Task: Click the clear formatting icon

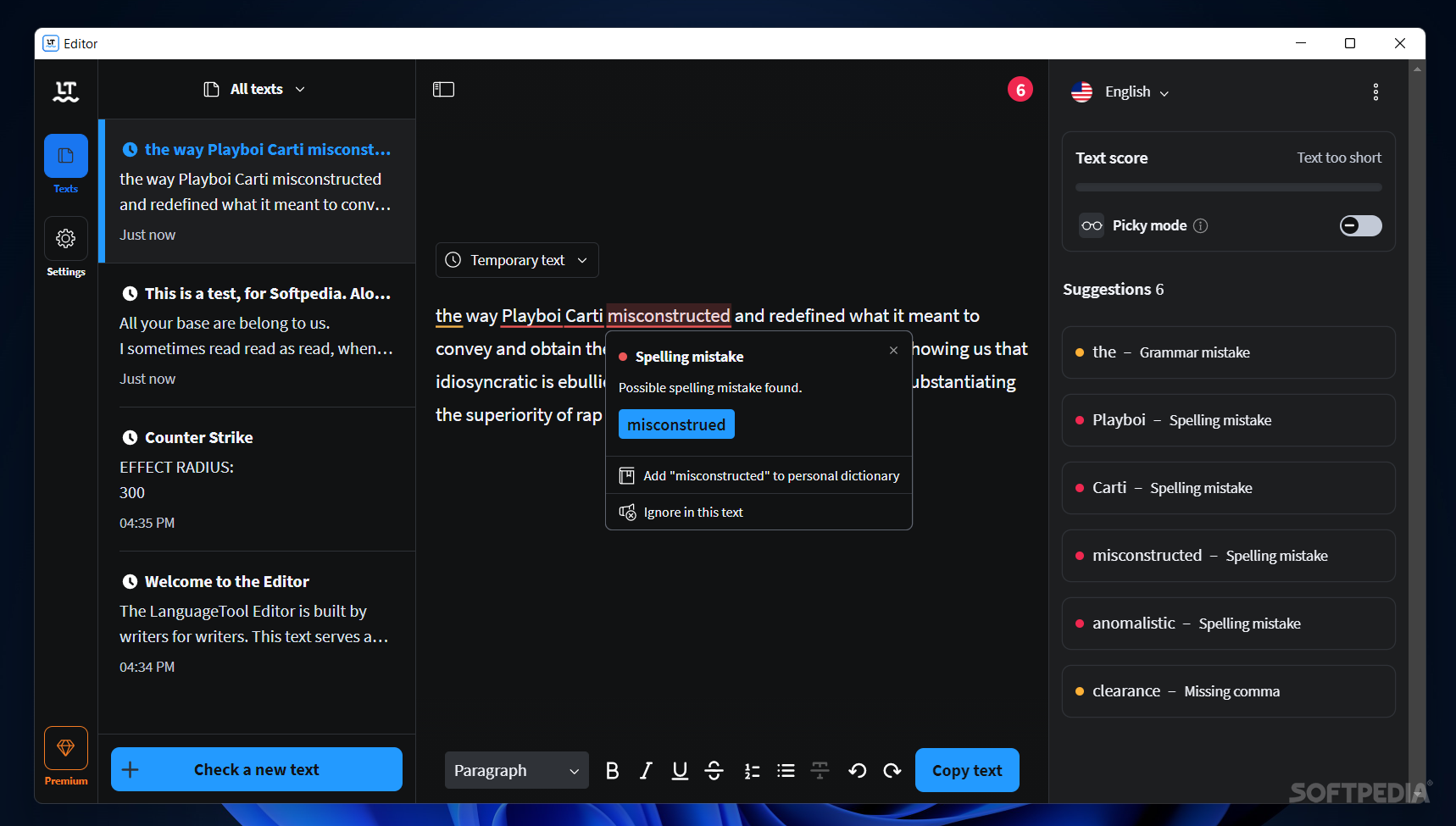Action: click(x=820, y=770)
